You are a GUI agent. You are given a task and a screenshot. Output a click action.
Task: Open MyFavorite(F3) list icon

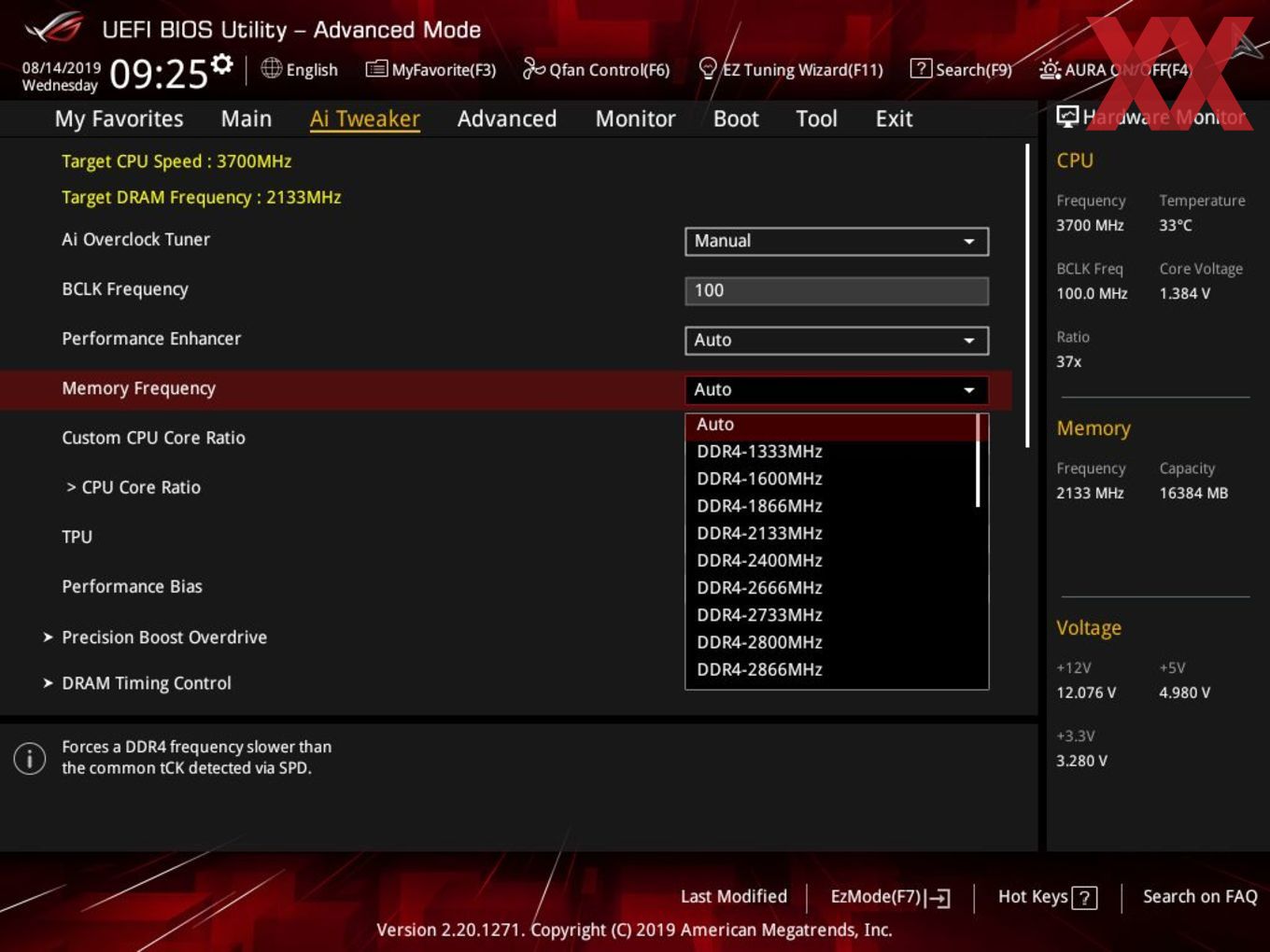click(376, 69)
